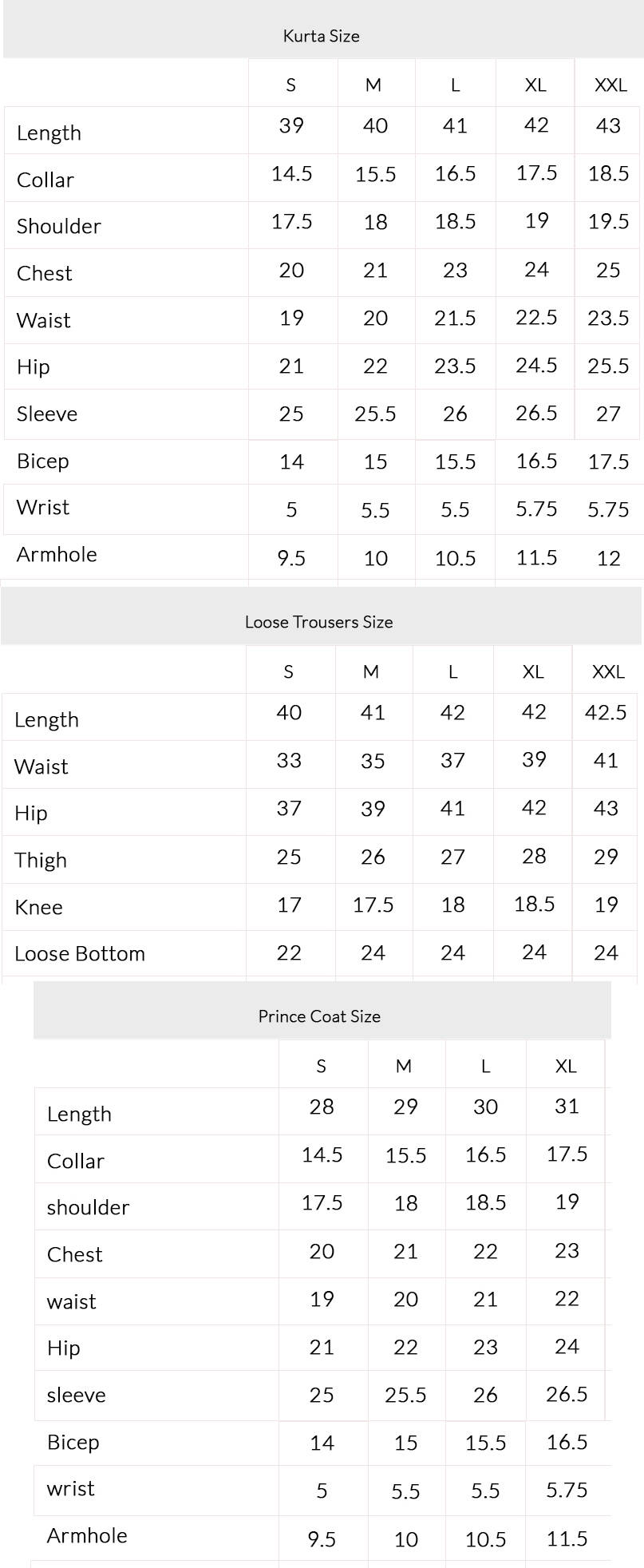Click the Knee row label in Trousers table
The height and width of the screenshot is (1568, 644).
(38, 907)
